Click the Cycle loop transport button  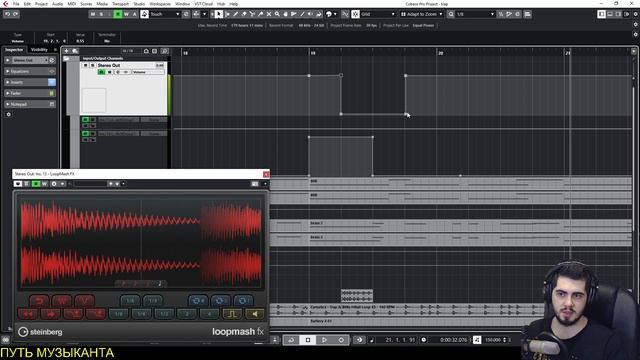pyautogui.click(x=291, y=340)
